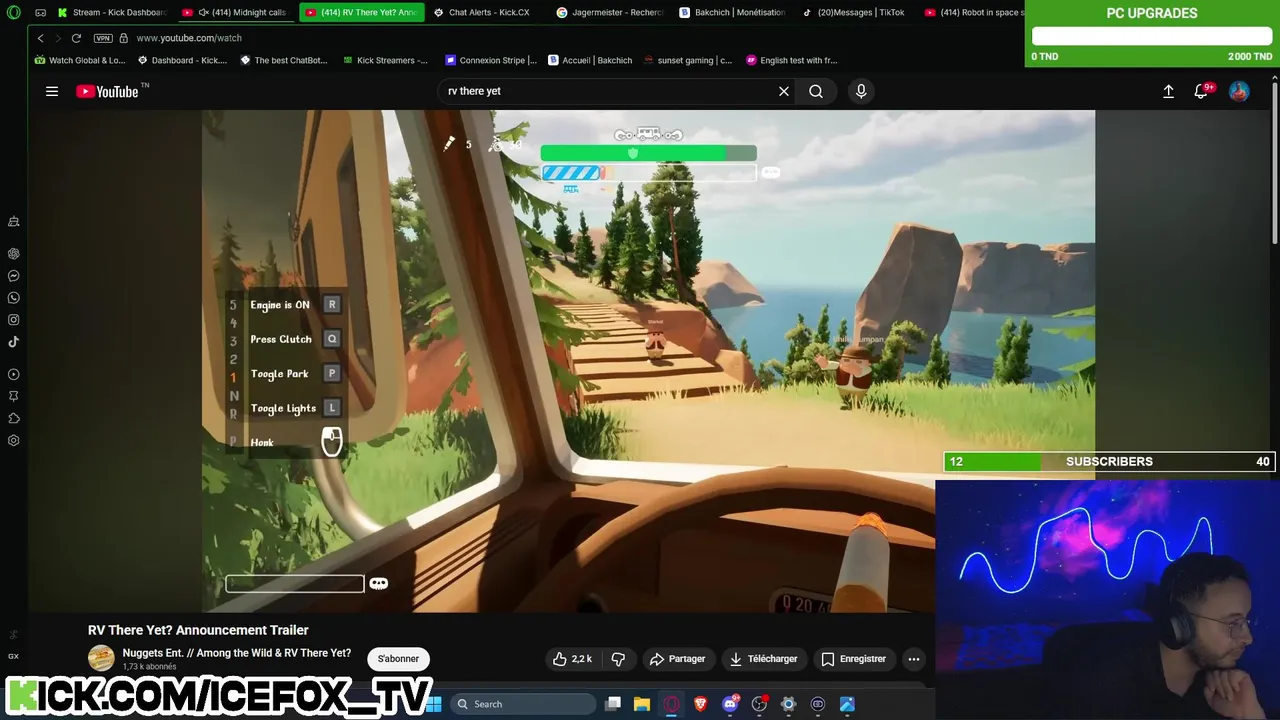Open Brave browser from taskbar

click(700, 704)
